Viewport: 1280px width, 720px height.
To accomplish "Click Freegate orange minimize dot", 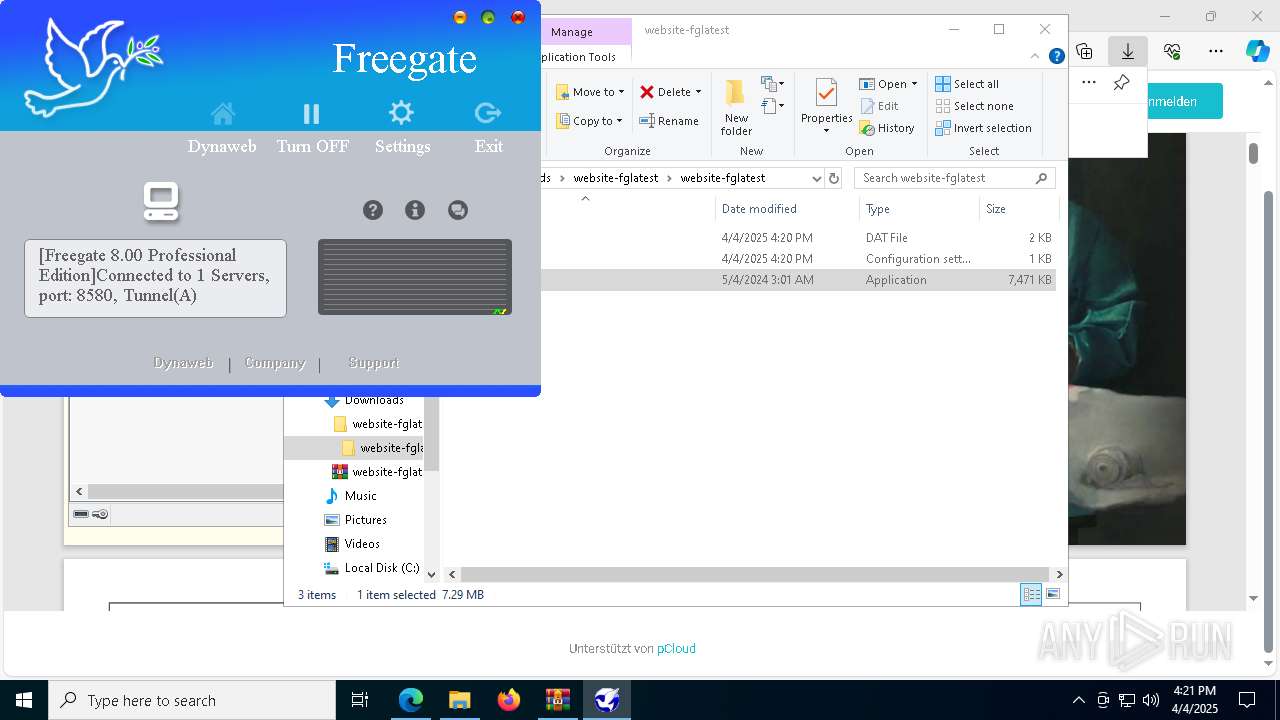I will click(x=460, y=17).
